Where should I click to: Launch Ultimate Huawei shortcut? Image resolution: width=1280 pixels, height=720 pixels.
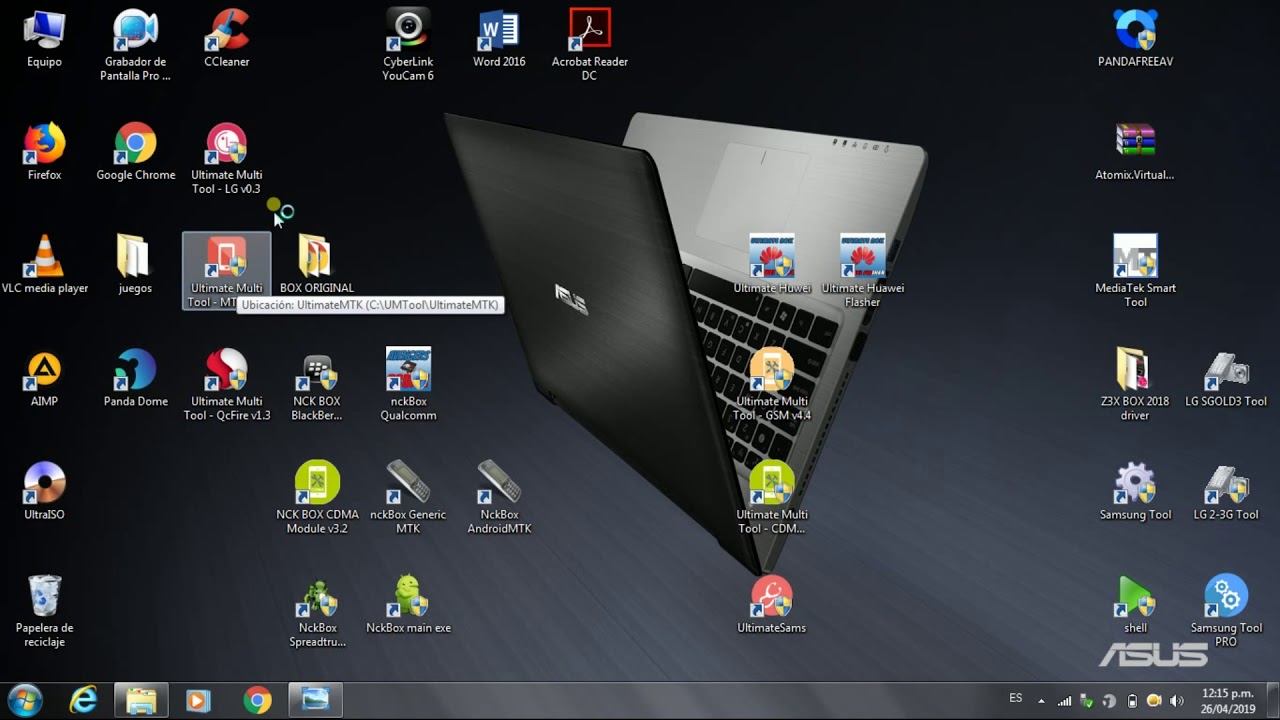772,265
